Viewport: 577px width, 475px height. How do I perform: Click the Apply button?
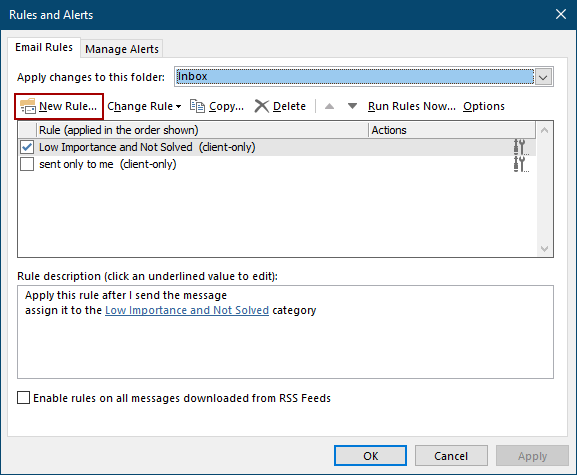click(x=532, y=456)
